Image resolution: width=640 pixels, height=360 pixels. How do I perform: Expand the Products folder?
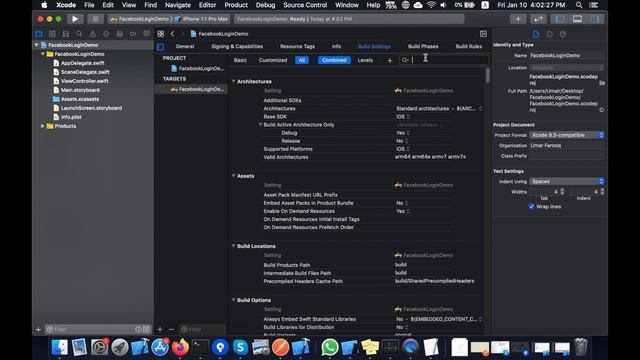(x=42, y=126)
